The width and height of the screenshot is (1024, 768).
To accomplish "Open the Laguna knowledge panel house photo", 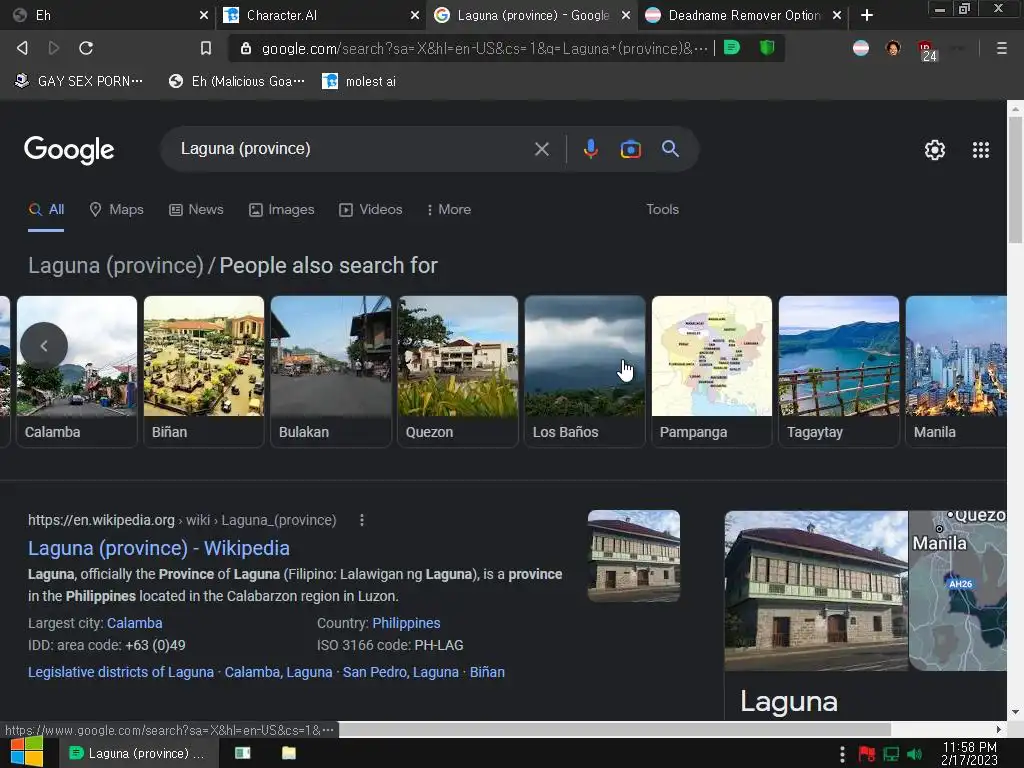I will 816,590.
